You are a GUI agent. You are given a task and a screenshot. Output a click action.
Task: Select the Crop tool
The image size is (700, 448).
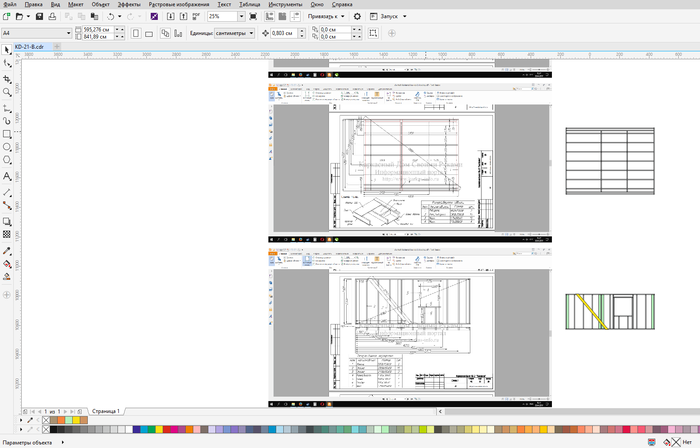click(7, 77)
